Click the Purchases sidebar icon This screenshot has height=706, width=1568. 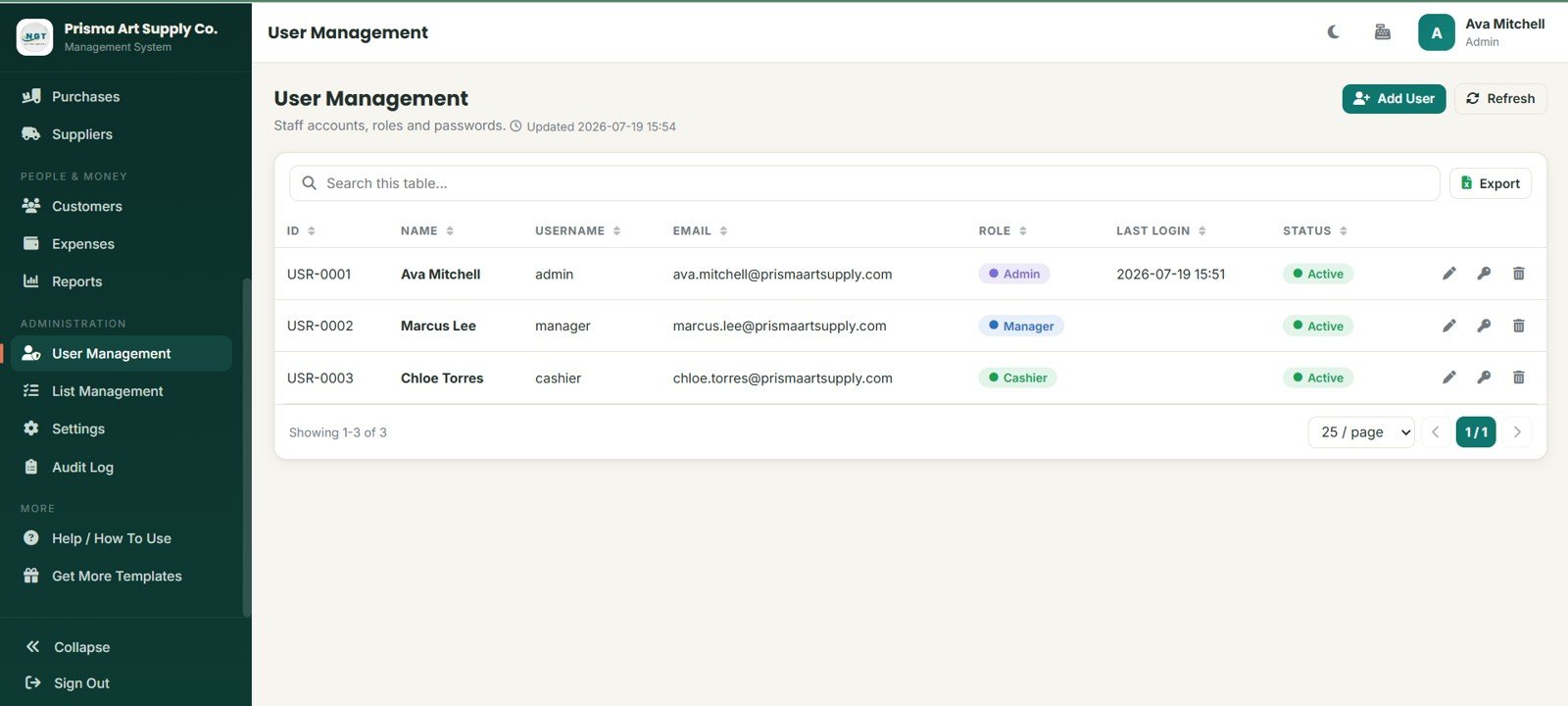pyautogui.click(x=31, y=96)
